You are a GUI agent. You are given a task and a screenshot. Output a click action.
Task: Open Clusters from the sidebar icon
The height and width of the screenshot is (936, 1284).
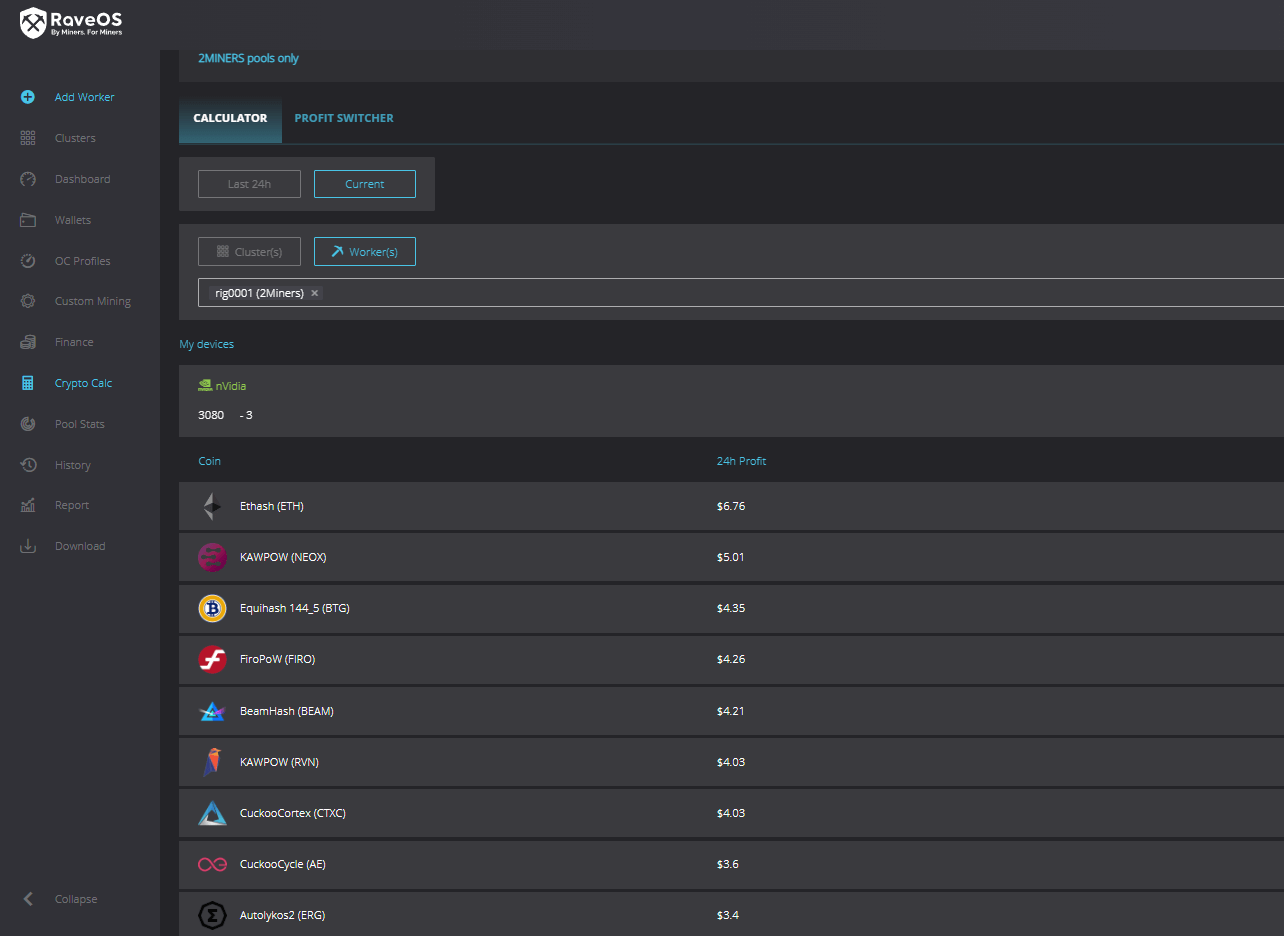coord(28,138)
